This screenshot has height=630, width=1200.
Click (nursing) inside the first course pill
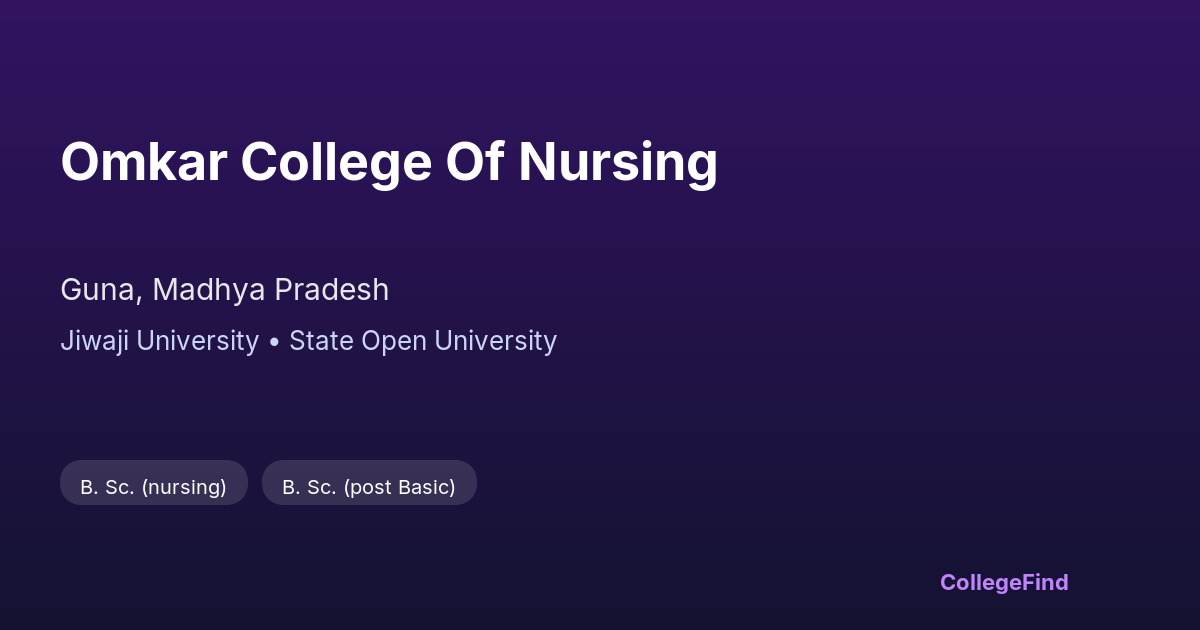click(x=184, y=487)
